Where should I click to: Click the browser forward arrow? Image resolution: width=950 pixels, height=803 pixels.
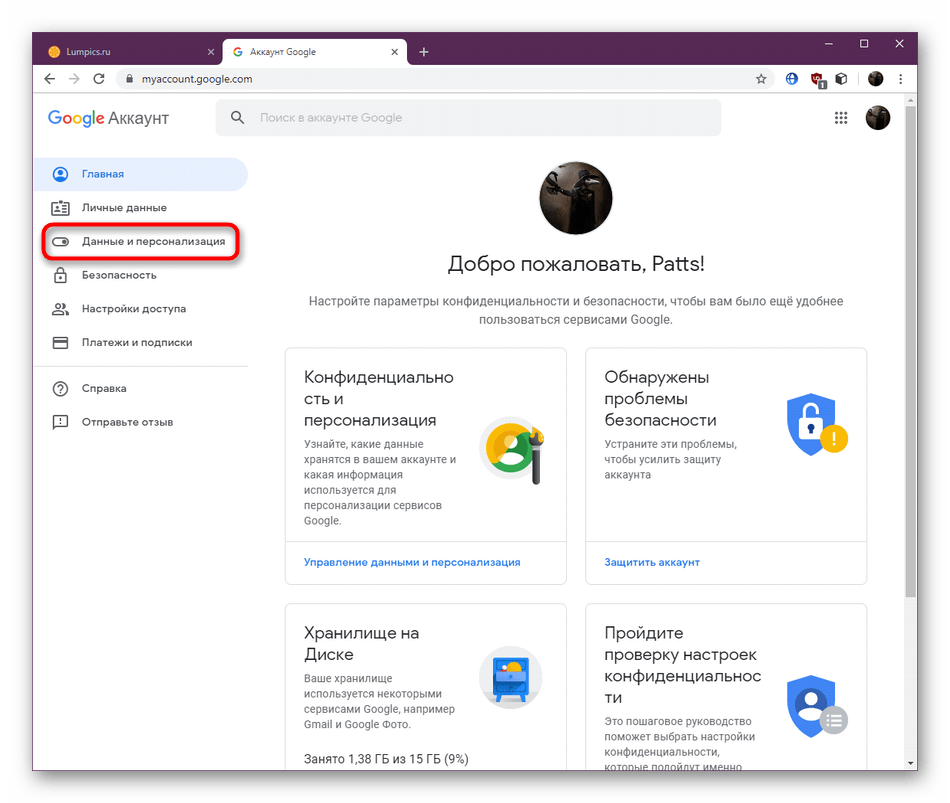74,79
